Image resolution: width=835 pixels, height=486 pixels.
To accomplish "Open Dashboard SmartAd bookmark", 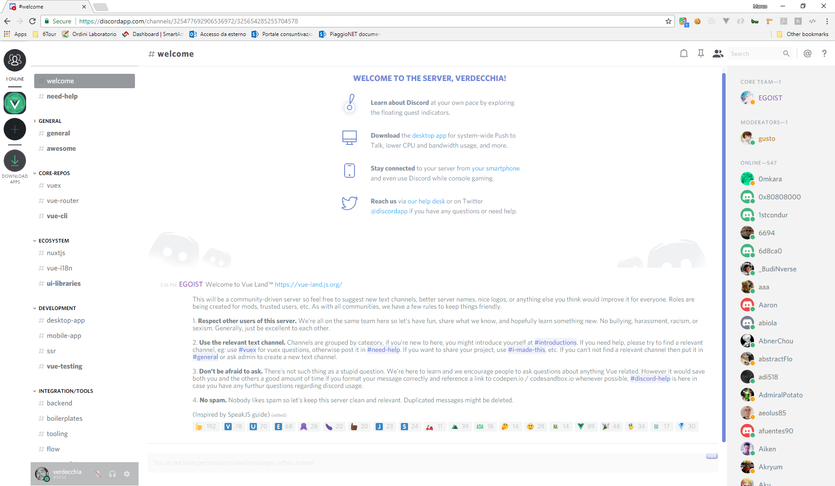I will [x=153, y=34].
